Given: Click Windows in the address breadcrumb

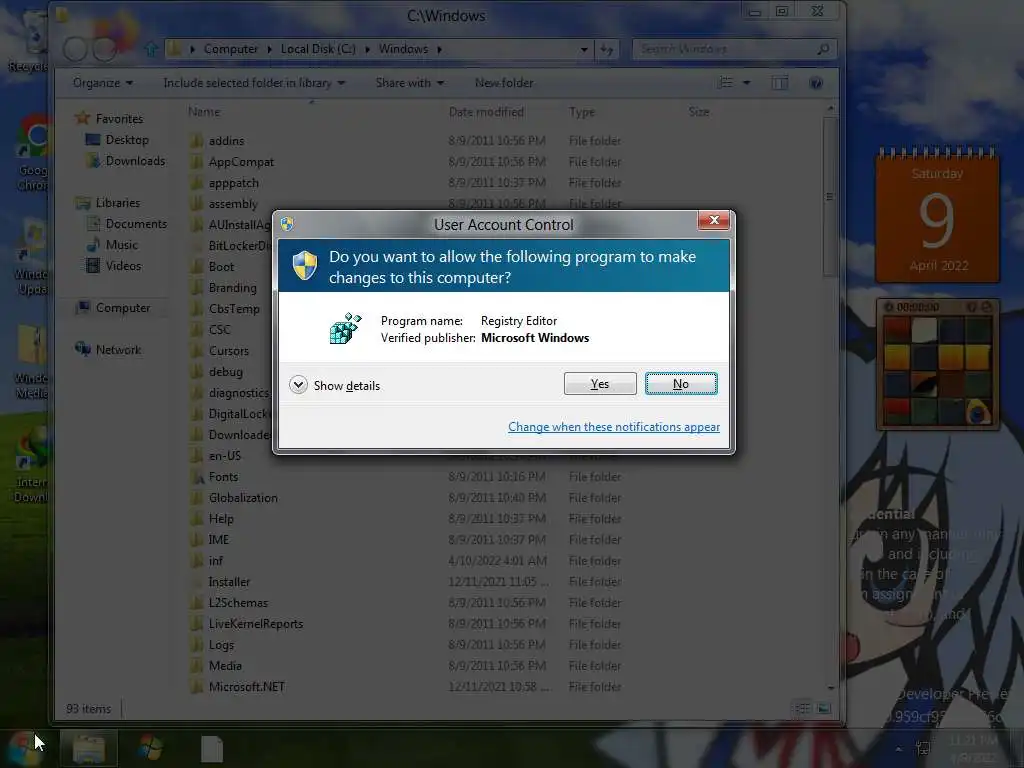Looking at the screenshot, I should (403, 49).
